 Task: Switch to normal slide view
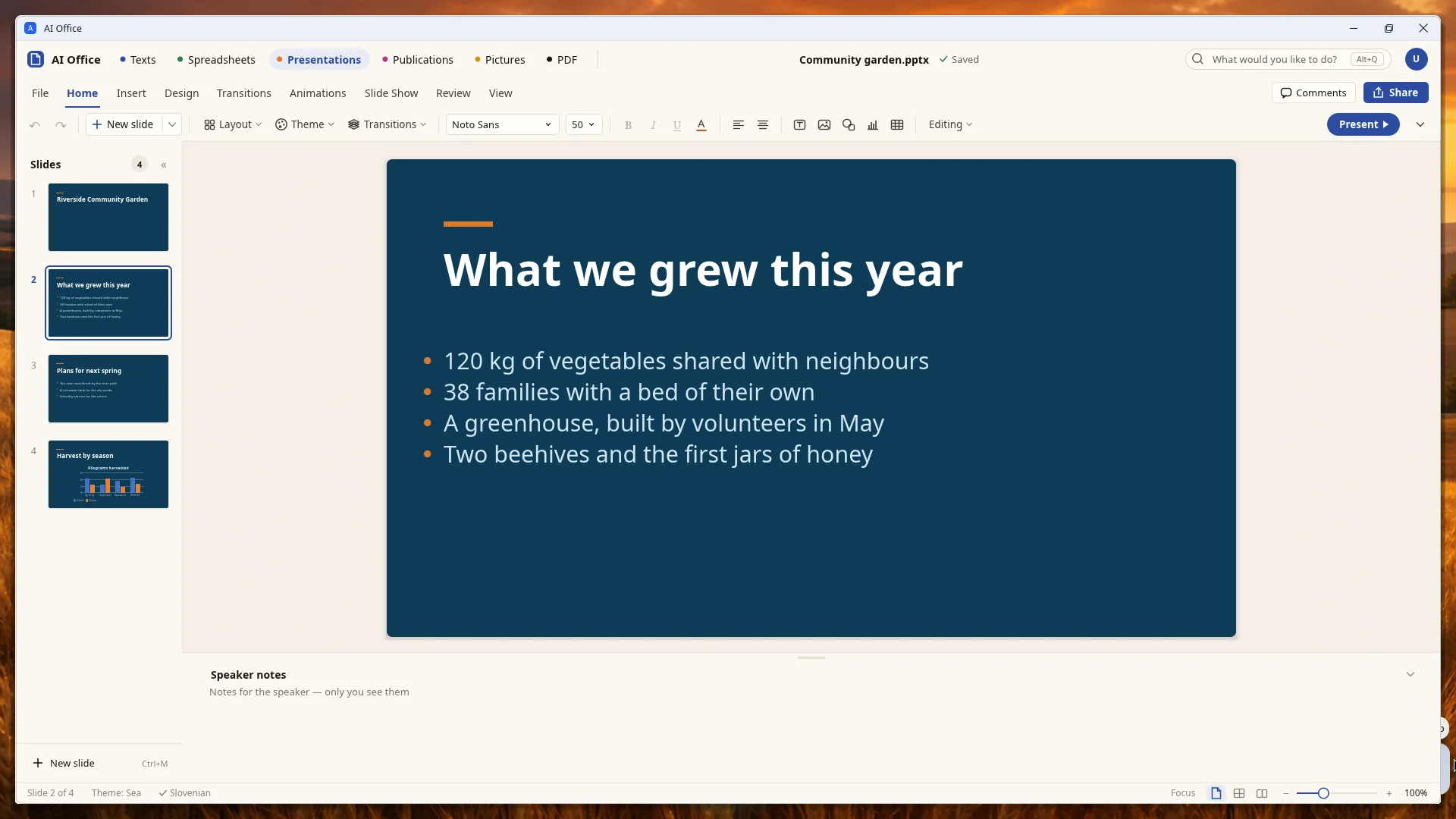(x=1216, y=793)
